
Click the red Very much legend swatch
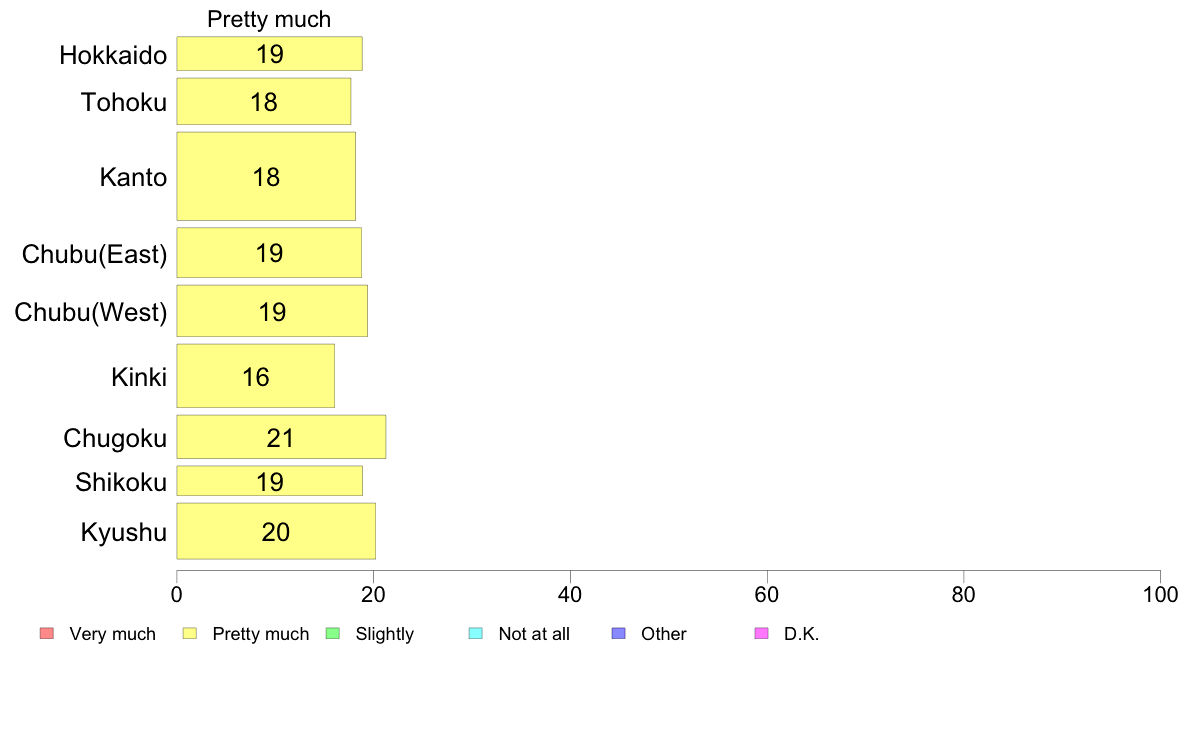pos(46,633)
